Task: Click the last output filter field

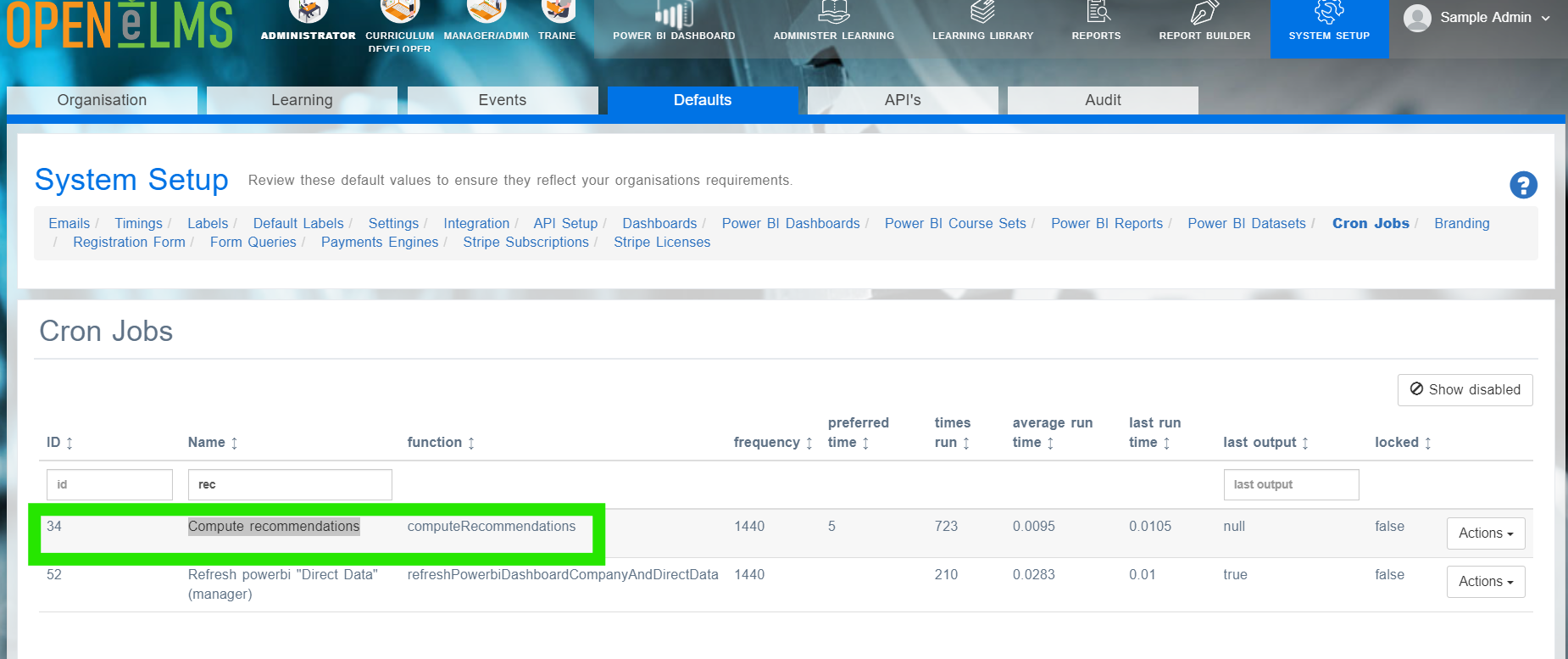Action: (1291, 485)
